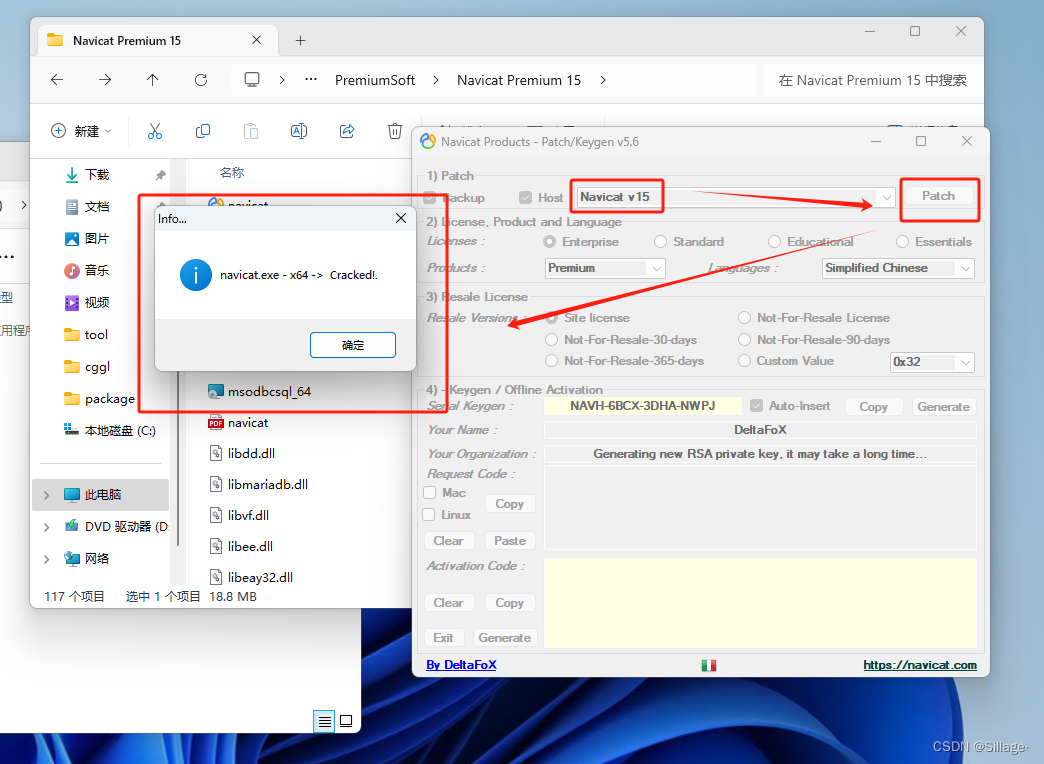
Task: Open the Languages Simplified Chinese dropdown
Action: [x=965, y=268]
